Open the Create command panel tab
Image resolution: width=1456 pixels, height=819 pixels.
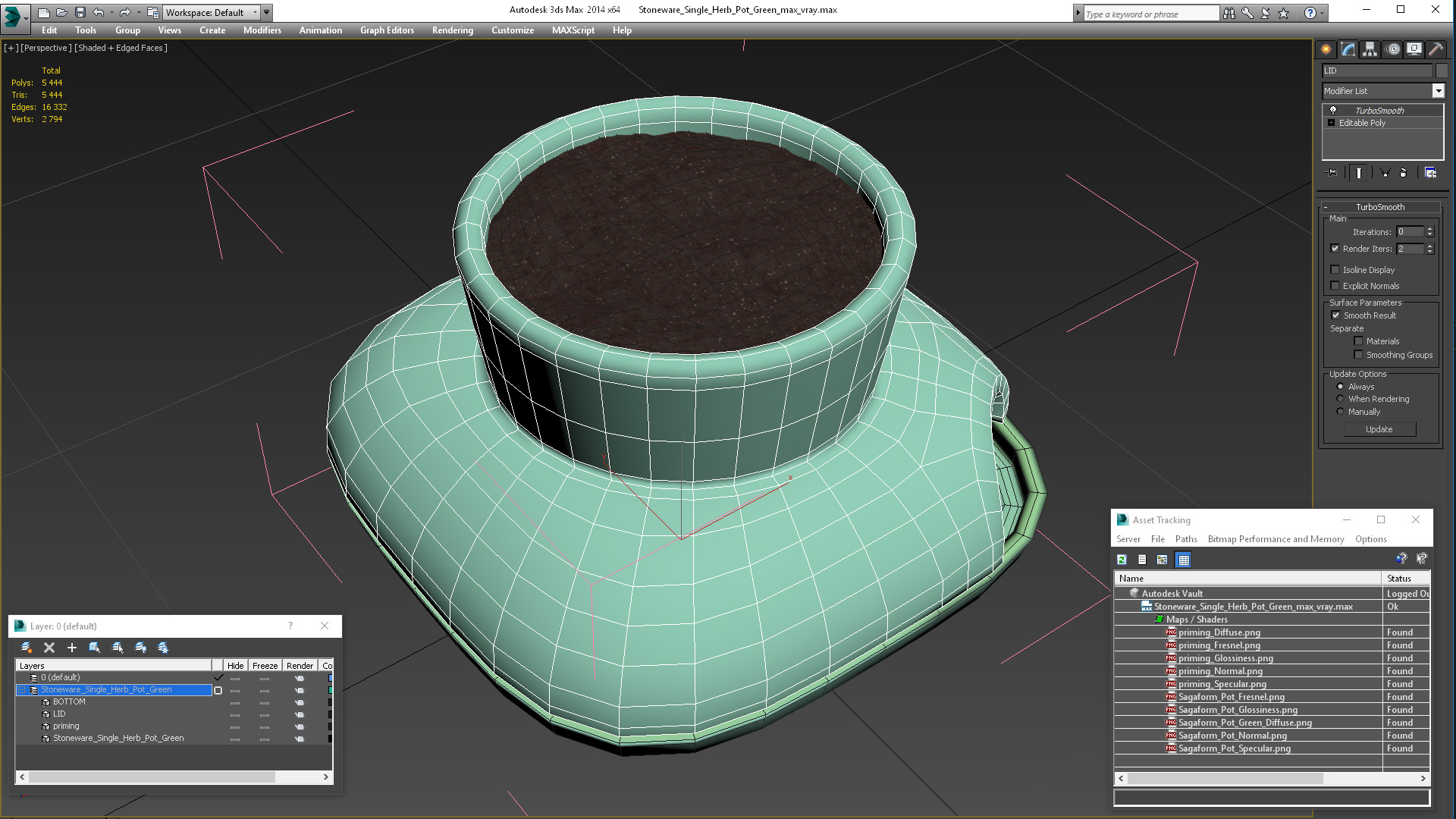[1326, 49]
